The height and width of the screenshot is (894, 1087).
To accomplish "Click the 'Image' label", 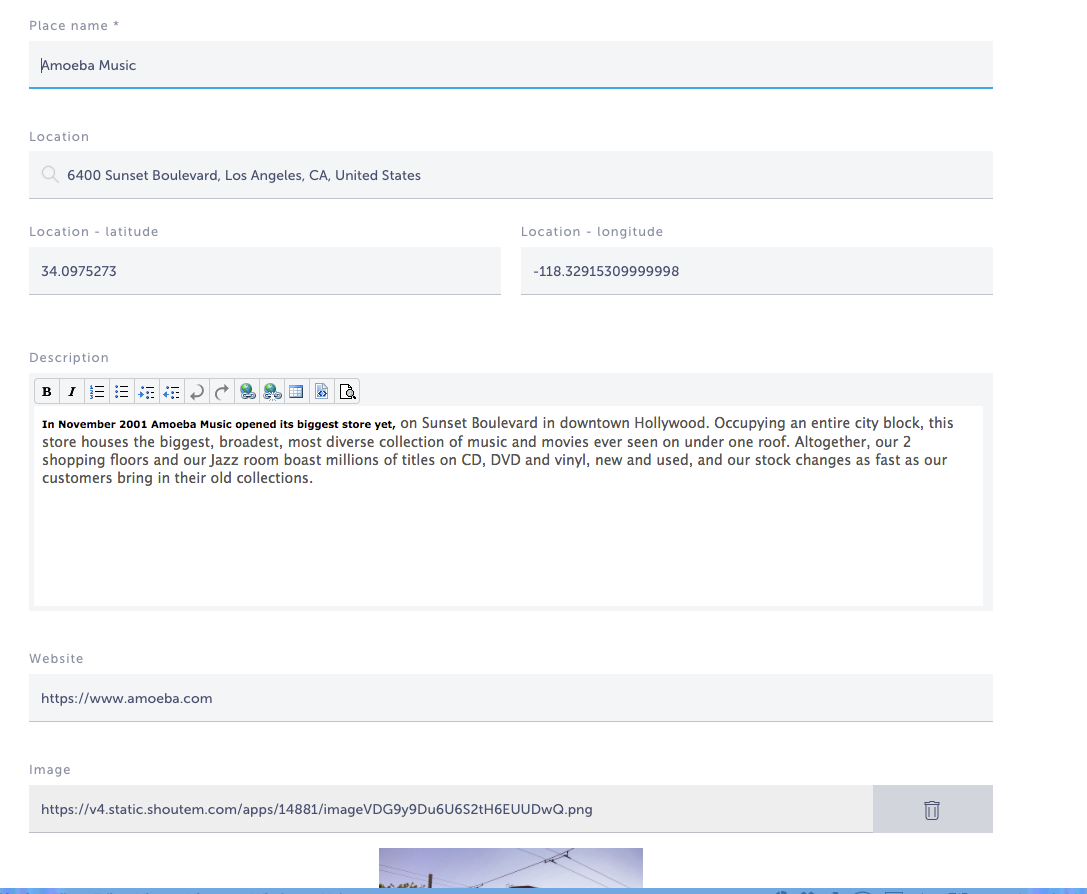I will coord(50,769).
